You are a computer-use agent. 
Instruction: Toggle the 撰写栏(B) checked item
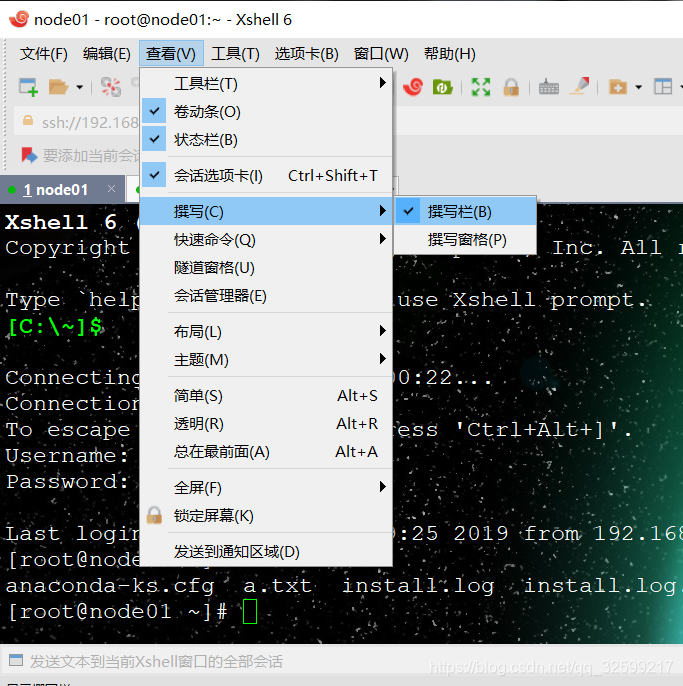466,211
